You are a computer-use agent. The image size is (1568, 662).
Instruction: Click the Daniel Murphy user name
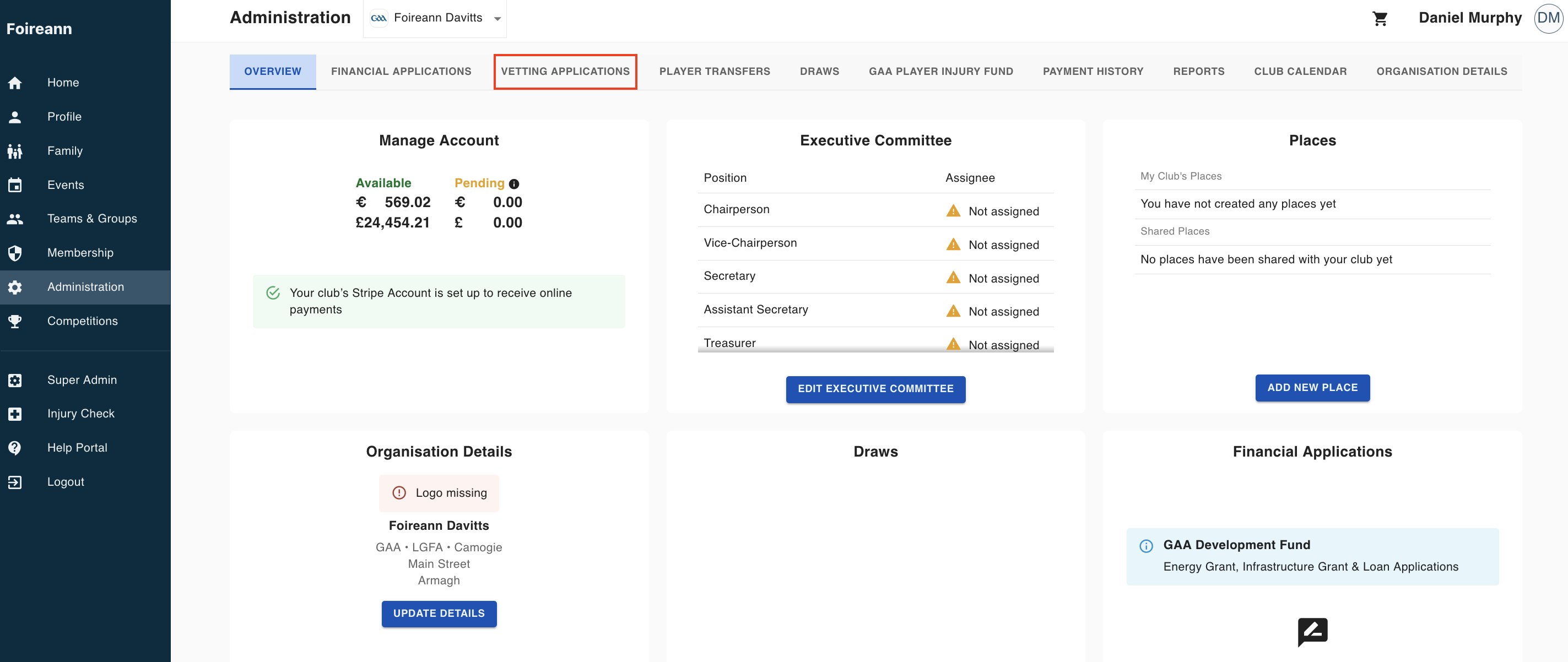click(1470, 18)
